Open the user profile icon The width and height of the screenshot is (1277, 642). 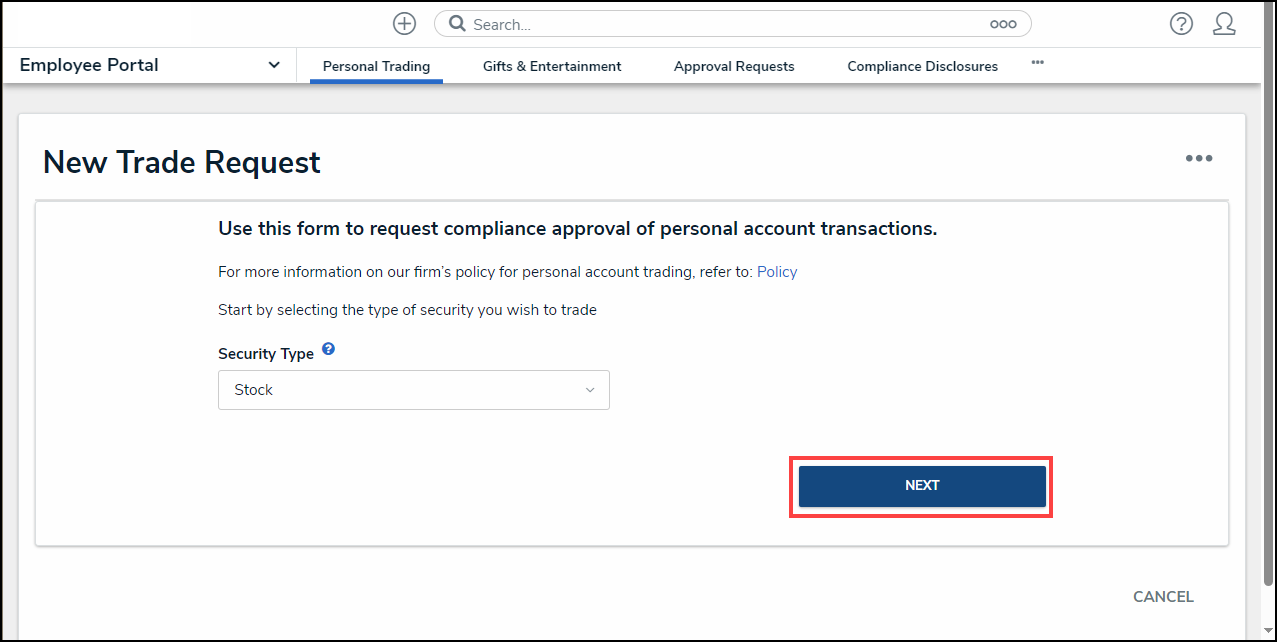(1224, 24)
